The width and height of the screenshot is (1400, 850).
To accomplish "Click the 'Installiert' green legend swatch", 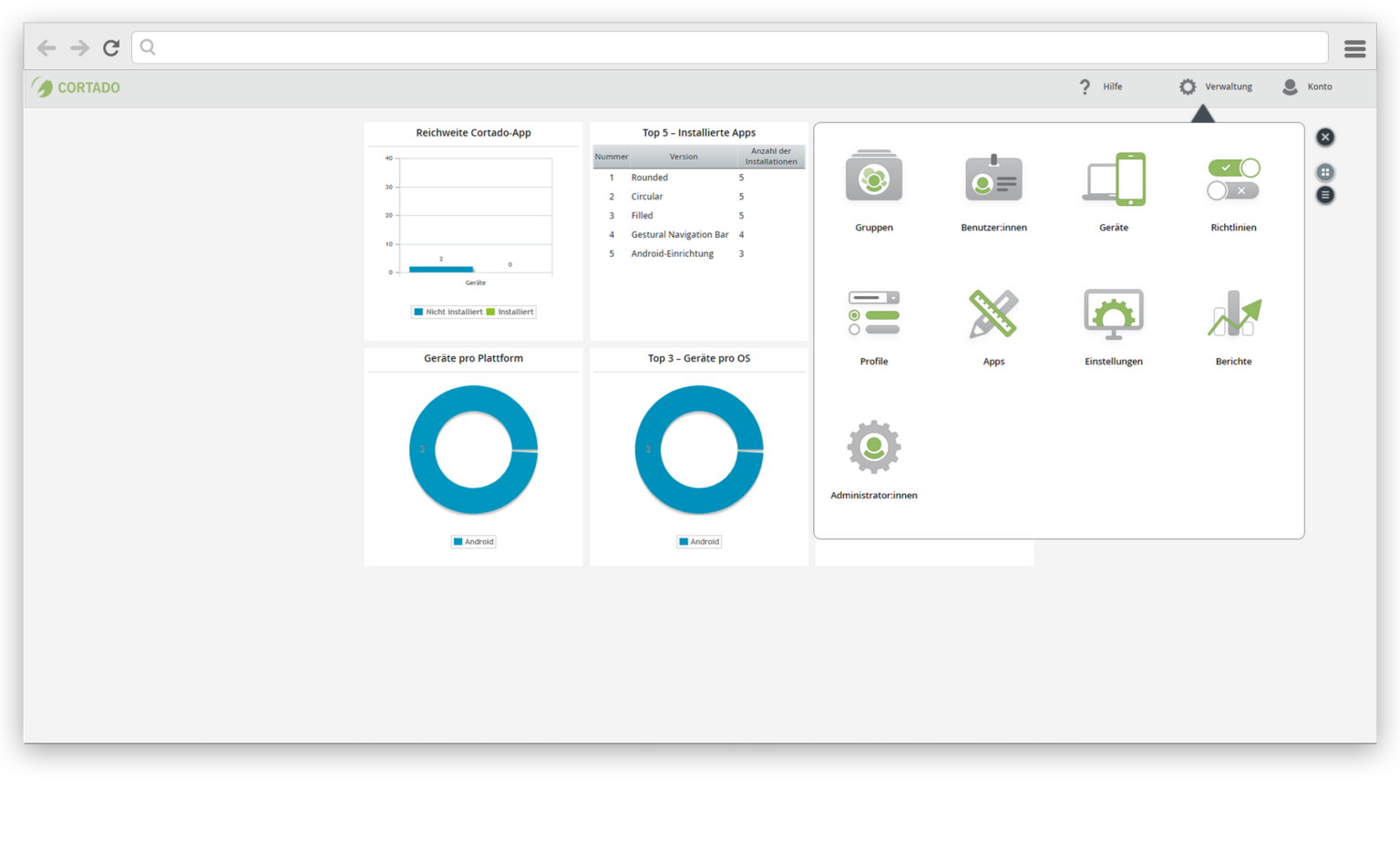I will click(490, 312).
